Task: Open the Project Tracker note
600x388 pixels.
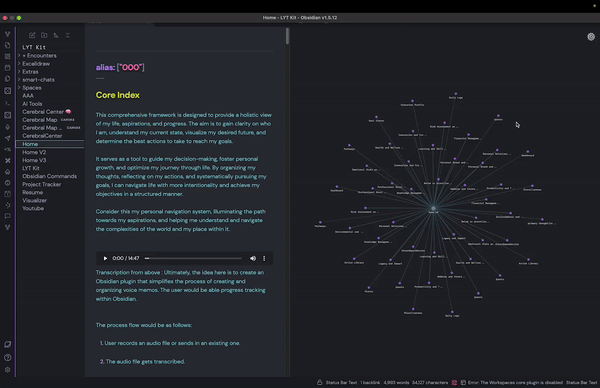Action: [x=41, y=184]
